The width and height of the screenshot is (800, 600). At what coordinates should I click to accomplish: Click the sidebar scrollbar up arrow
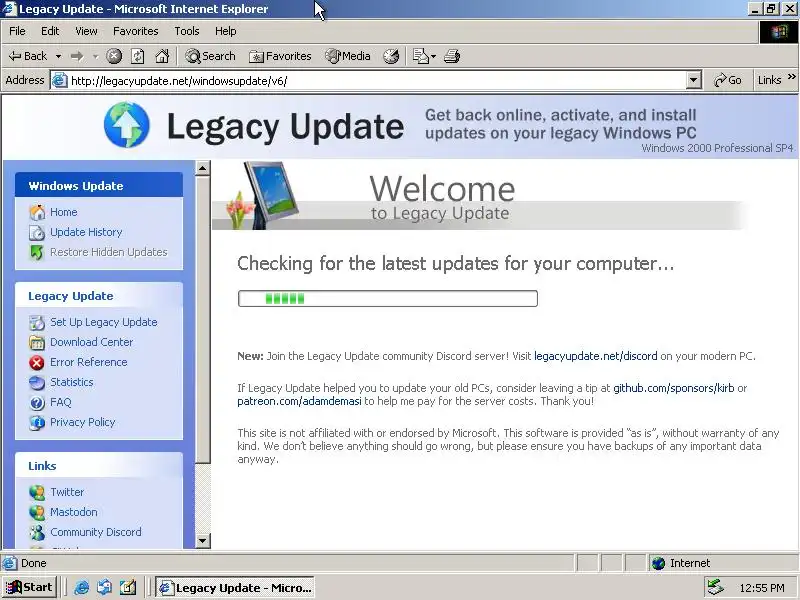[x=203, y=168]
